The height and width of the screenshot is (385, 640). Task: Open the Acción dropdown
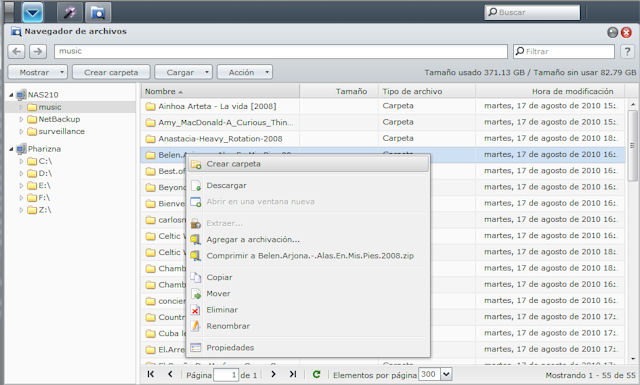pyautogui.click(x=245, y=72)
